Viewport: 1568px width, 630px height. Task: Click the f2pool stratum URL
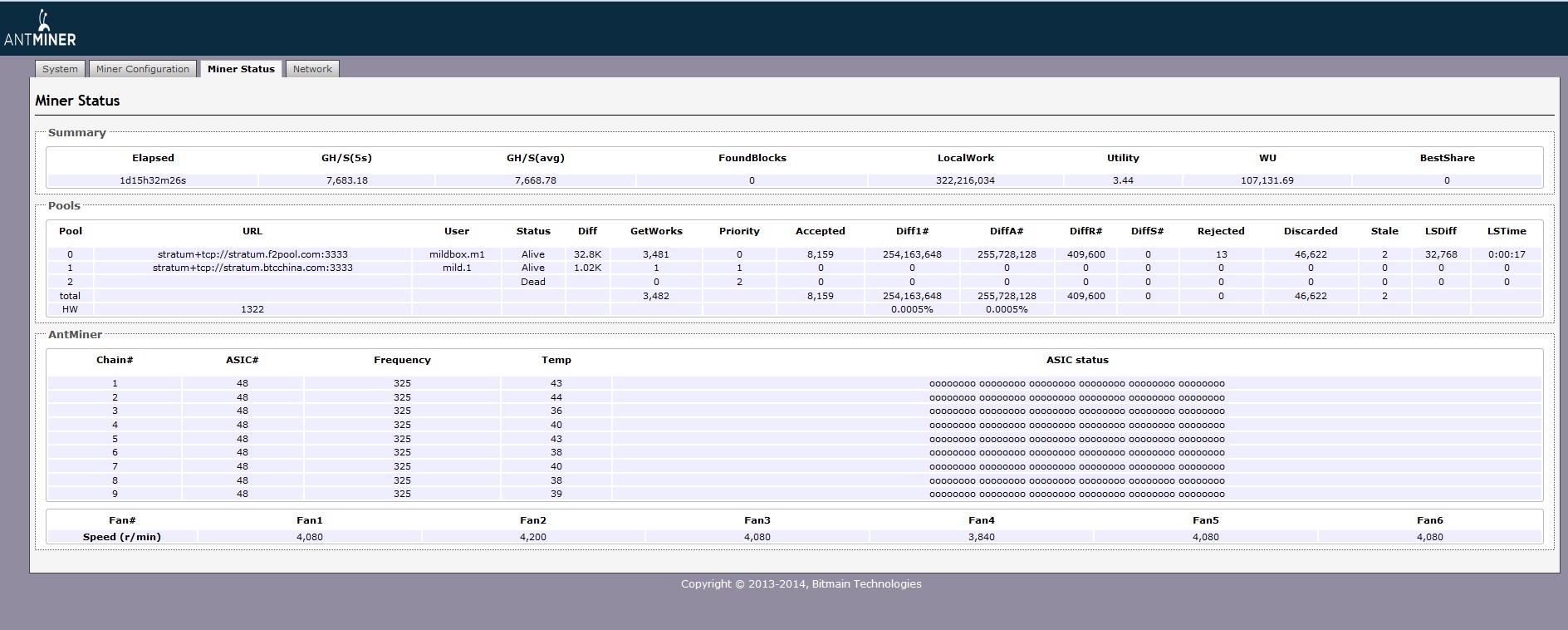tap(252, 254)
